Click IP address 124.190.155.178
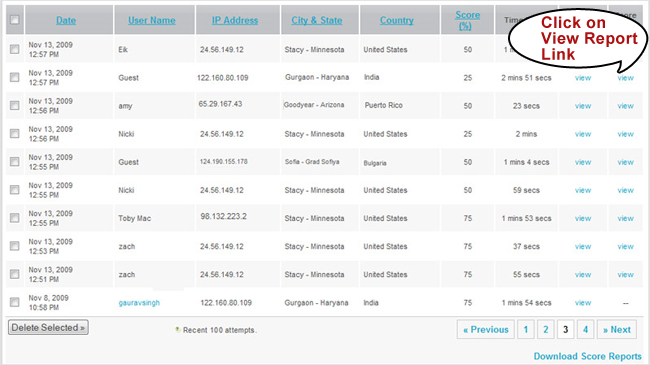The height and width of the screenshot is (365, 650). 223,162
